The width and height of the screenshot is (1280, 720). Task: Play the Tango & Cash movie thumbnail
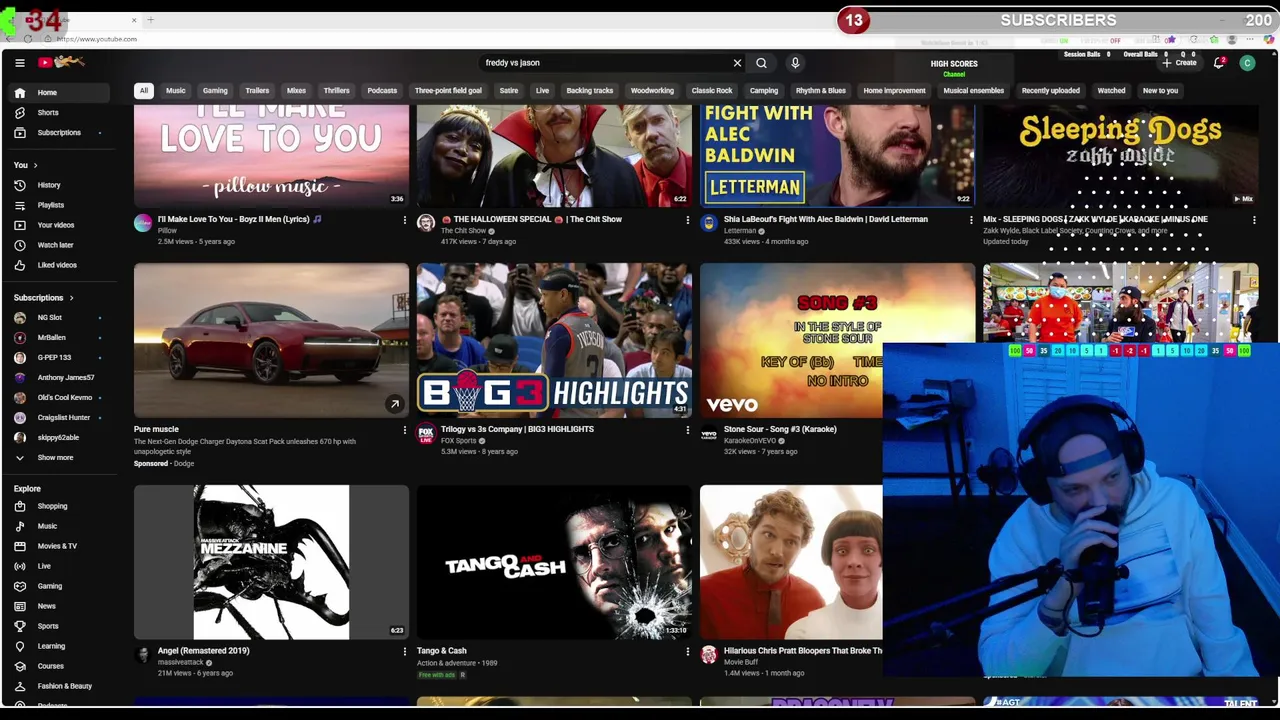tap(554, 562)
